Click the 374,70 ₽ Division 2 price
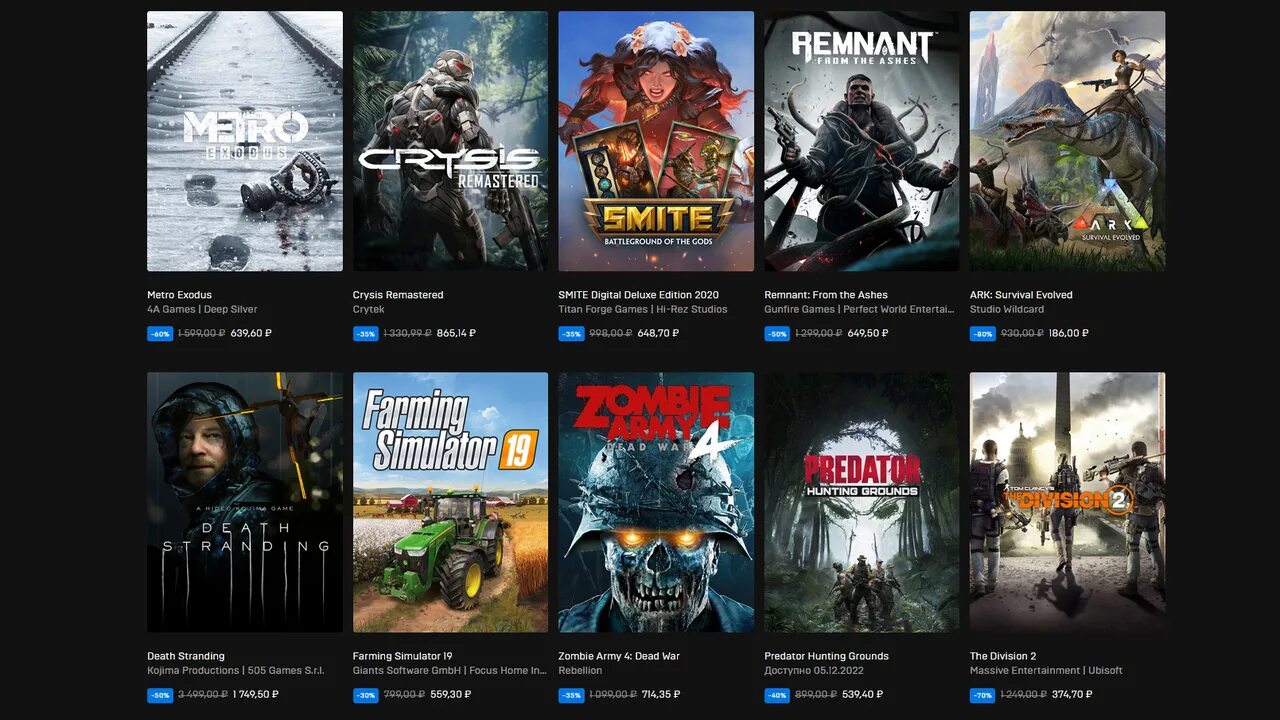The image size is (1280, 720). pos(1073,694)
